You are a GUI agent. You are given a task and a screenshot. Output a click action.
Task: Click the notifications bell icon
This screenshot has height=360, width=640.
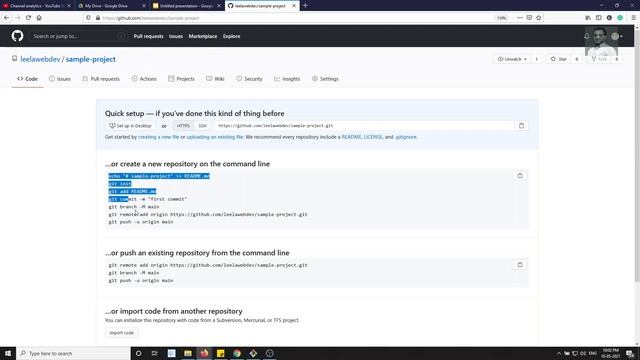pos(587,36)
